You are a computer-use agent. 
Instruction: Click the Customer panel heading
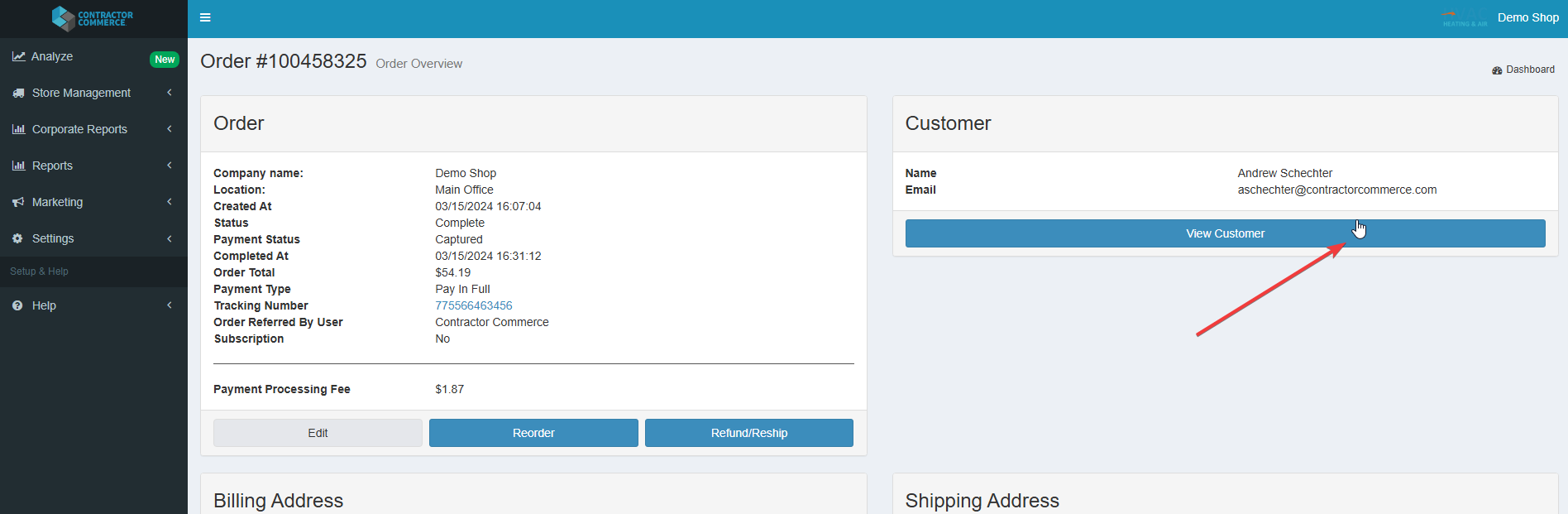click(948, 123)
